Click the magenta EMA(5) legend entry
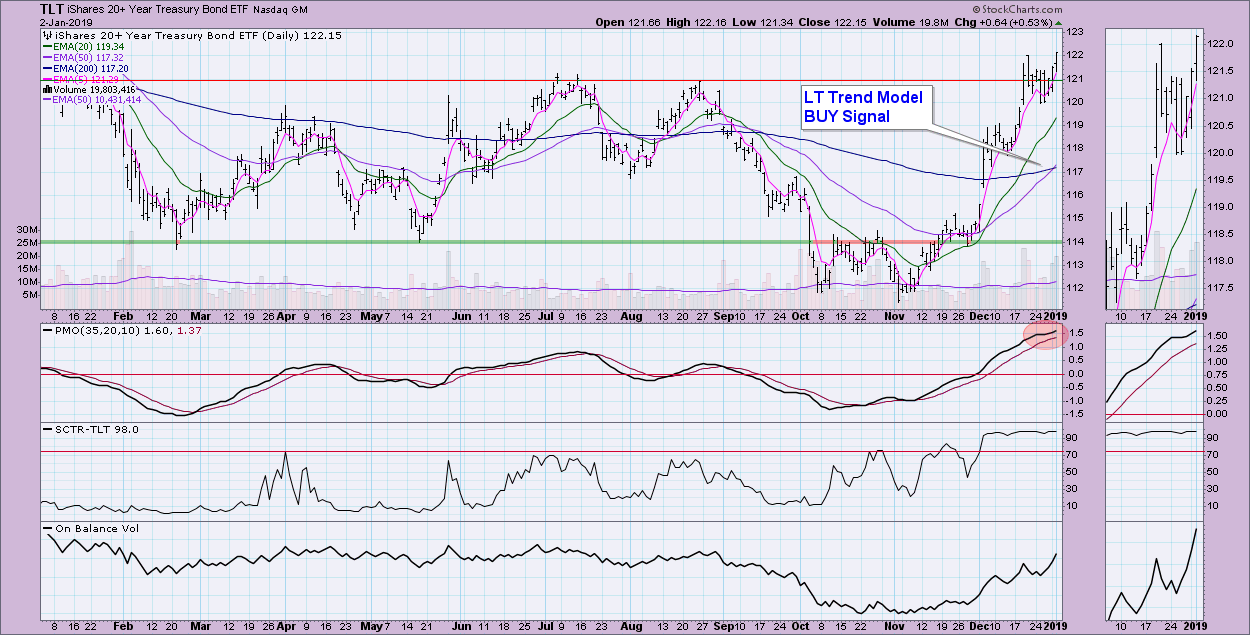The width and height of the screenshot is (1250, 635). tap(84, 79)
